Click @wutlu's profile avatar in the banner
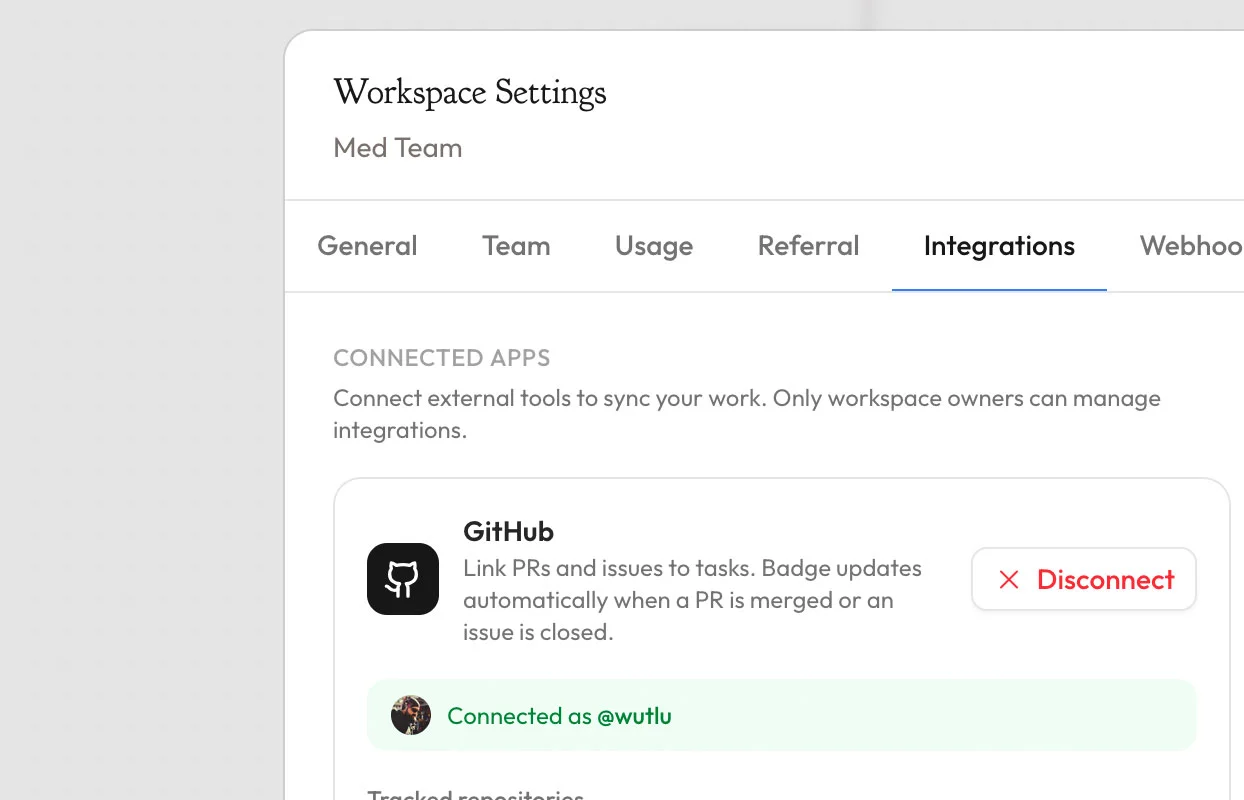Viewport: 1244px width, 800px height. coord(411,715)
